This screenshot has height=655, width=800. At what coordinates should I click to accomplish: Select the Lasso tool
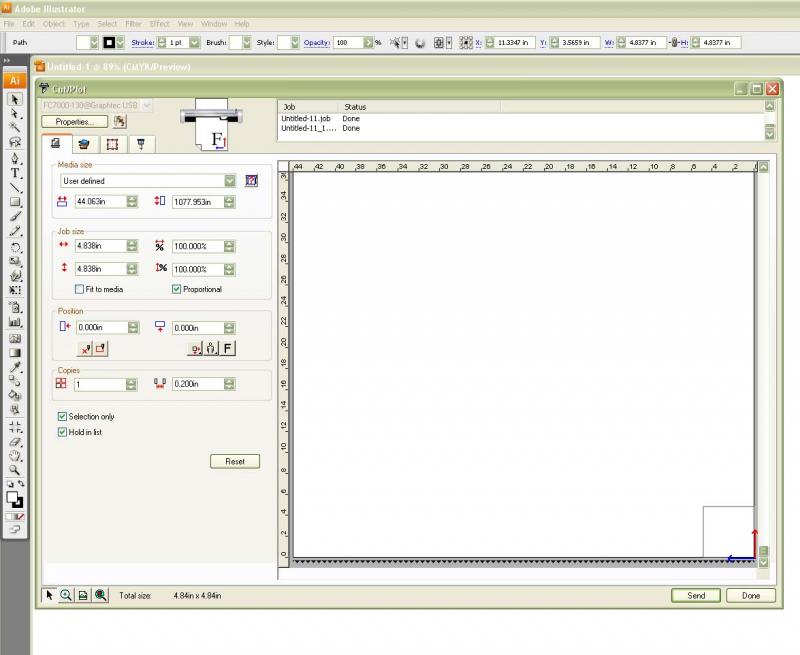15,142
